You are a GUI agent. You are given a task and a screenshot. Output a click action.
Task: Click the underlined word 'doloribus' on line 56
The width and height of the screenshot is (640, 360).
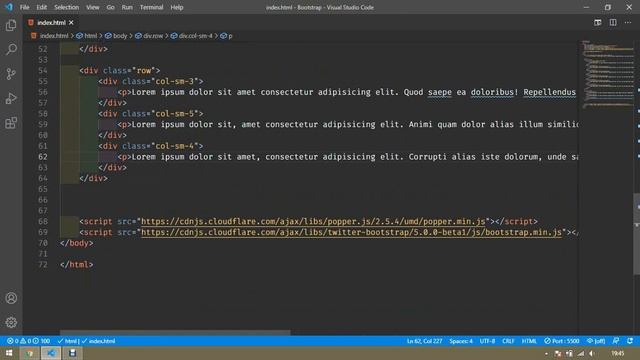click(x=492, y=92)
